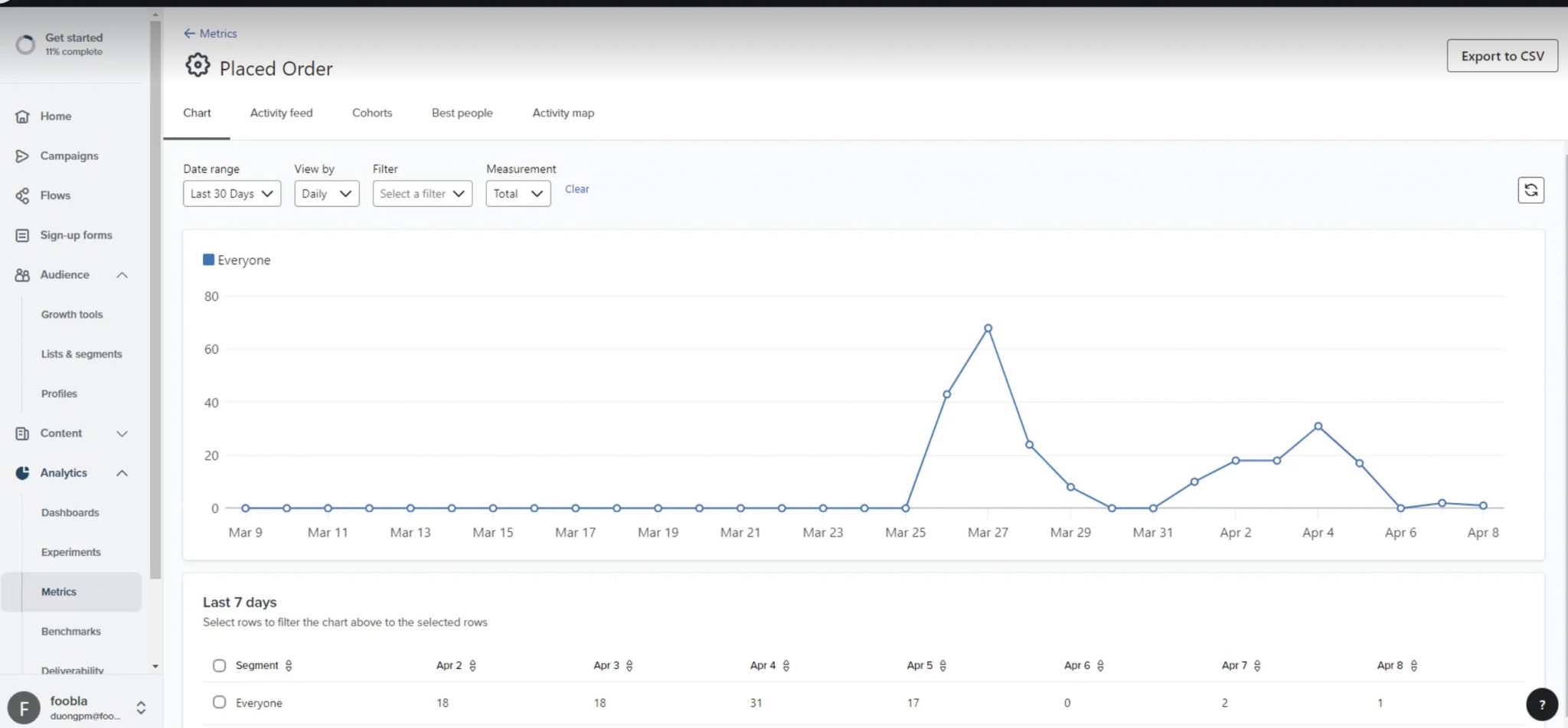
Task: Open the Last 30 Days dropdown
Action: pos(232,194)
